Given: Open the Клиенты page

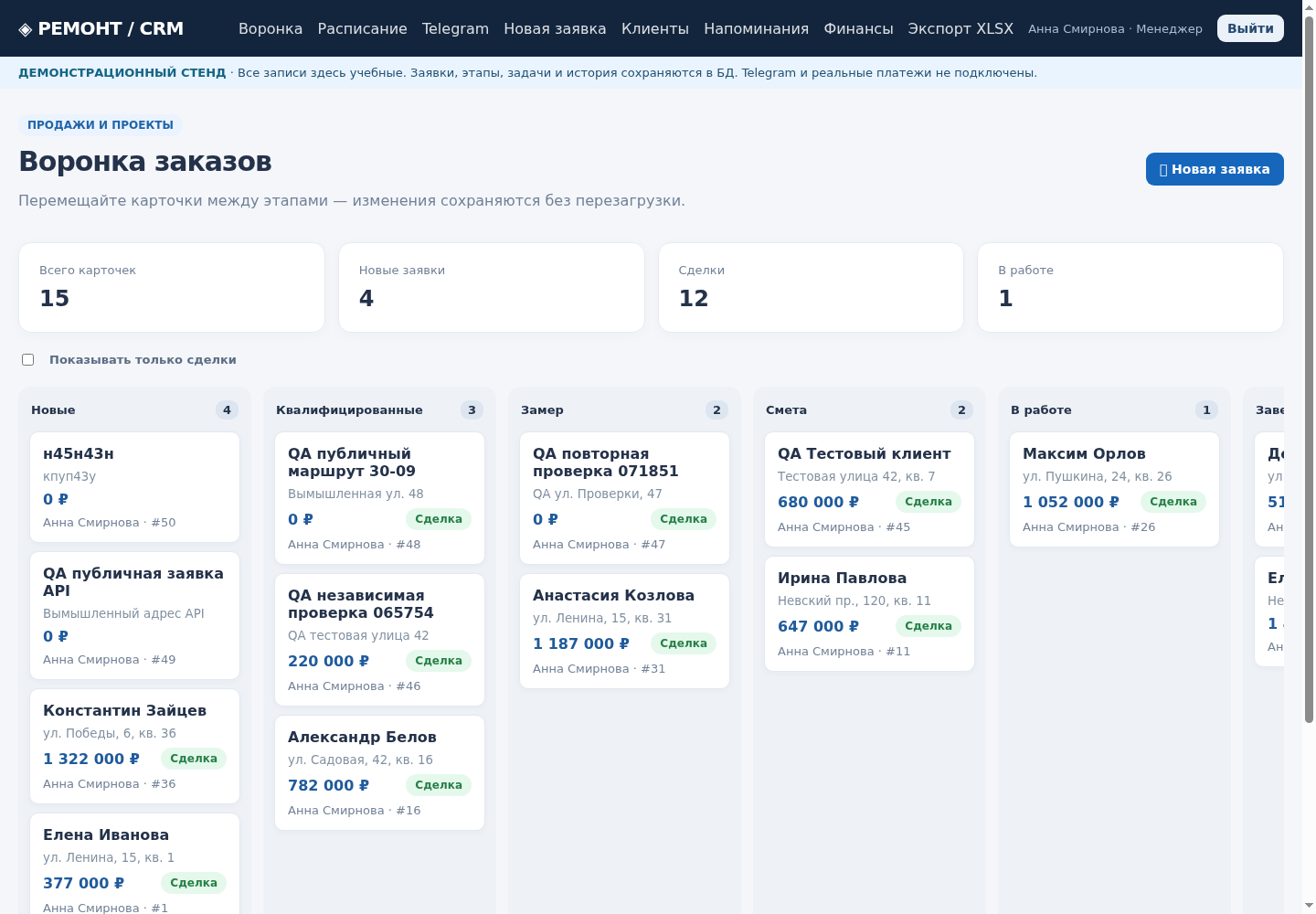Looking at the screenshot, I should pyautogui.click(x=655, y=28).
